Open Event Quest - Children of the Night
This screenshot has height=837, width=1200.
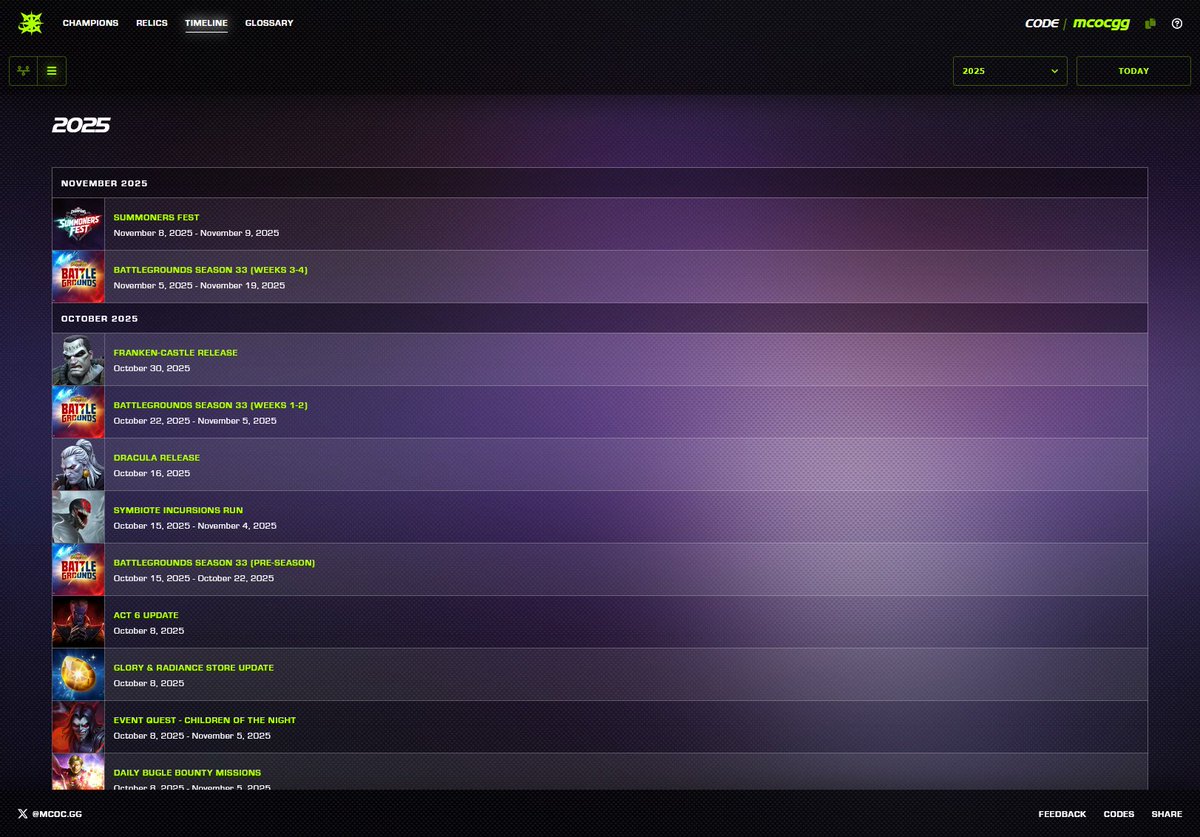click(x=205, y=720)
